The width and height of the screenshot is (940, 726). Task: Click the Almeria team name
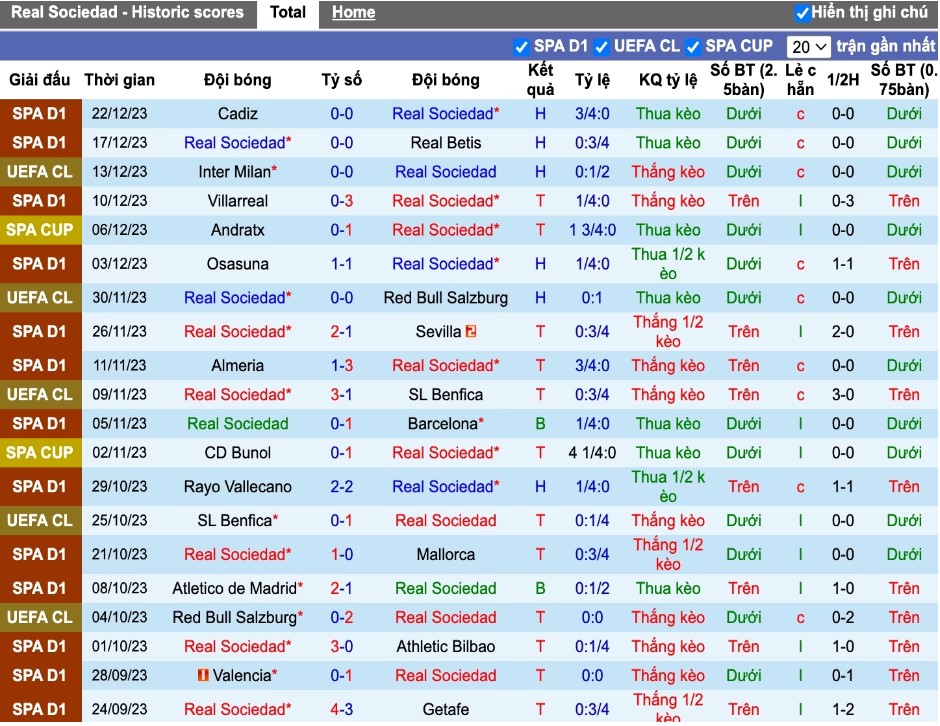[x=237, y=365]
